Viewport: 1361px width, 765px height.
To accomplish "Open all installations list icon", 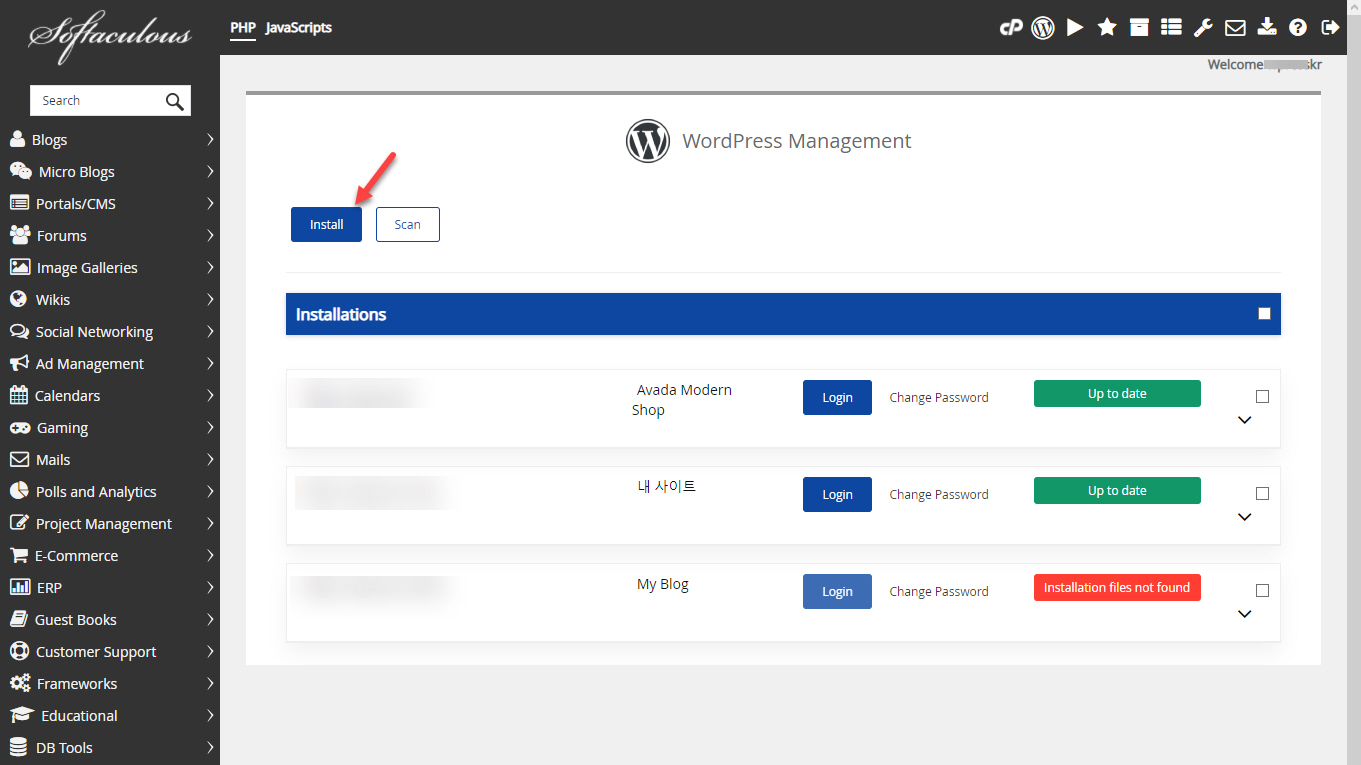I will (1171, 28).
